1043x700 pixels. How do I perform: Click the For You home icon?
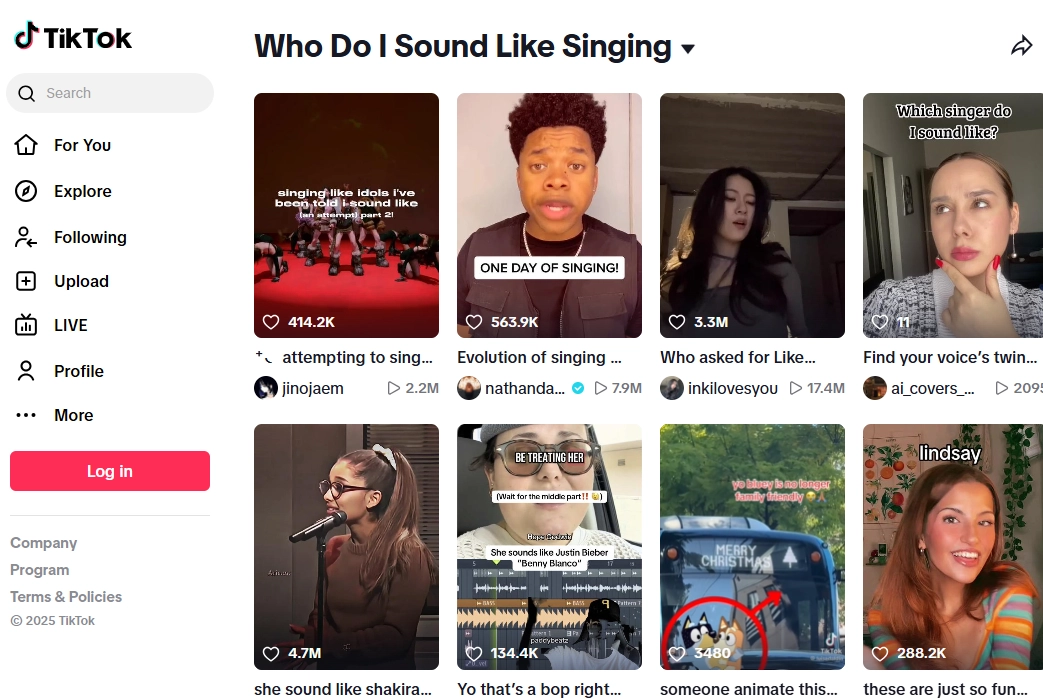click(x=26, y=145)
